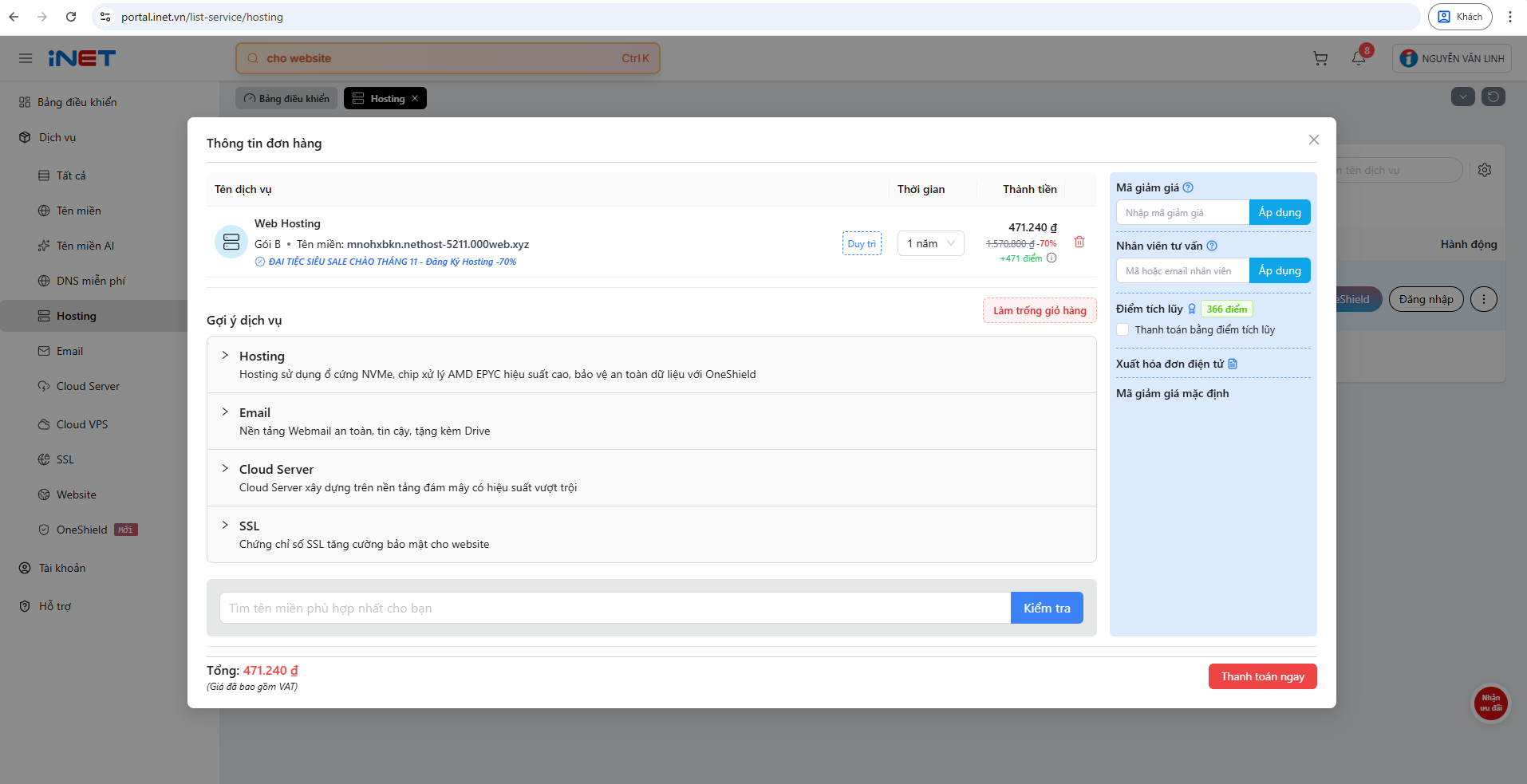Click the refresh icon at top right of tabs
The image size is (1527, 784).
1493,97
